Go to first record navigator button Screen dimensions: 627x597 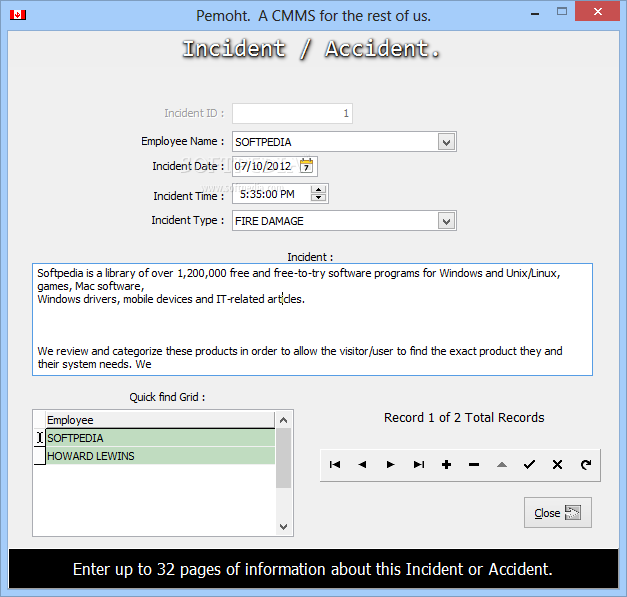tap(335, 465)
